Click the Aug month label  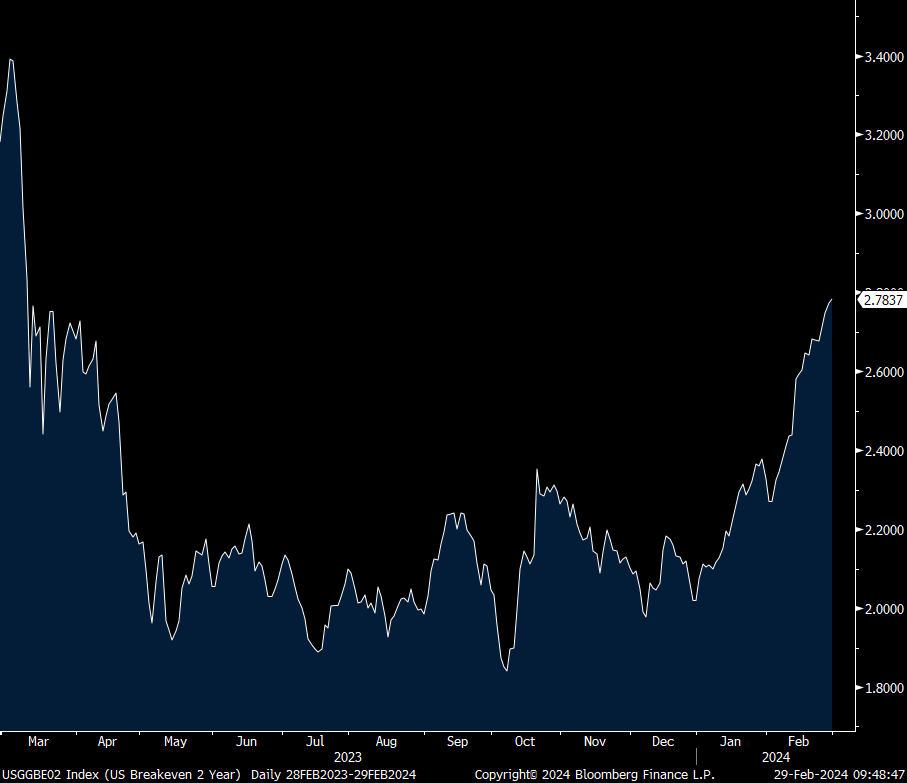click(386, 741)
